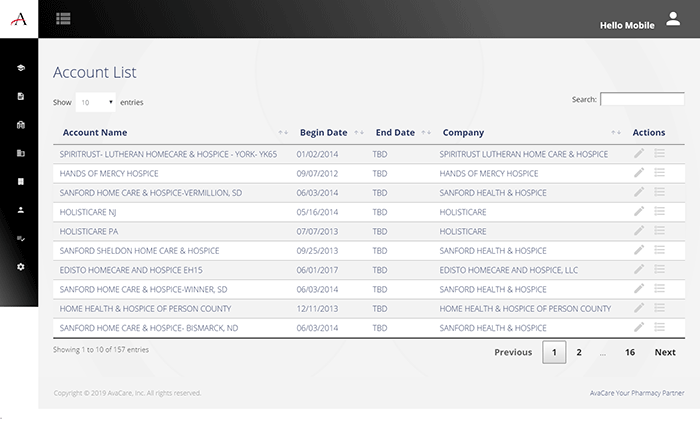Open the hospital building sidebar icon
Viewport: 700px width, 435px height.
pos(21,125)
